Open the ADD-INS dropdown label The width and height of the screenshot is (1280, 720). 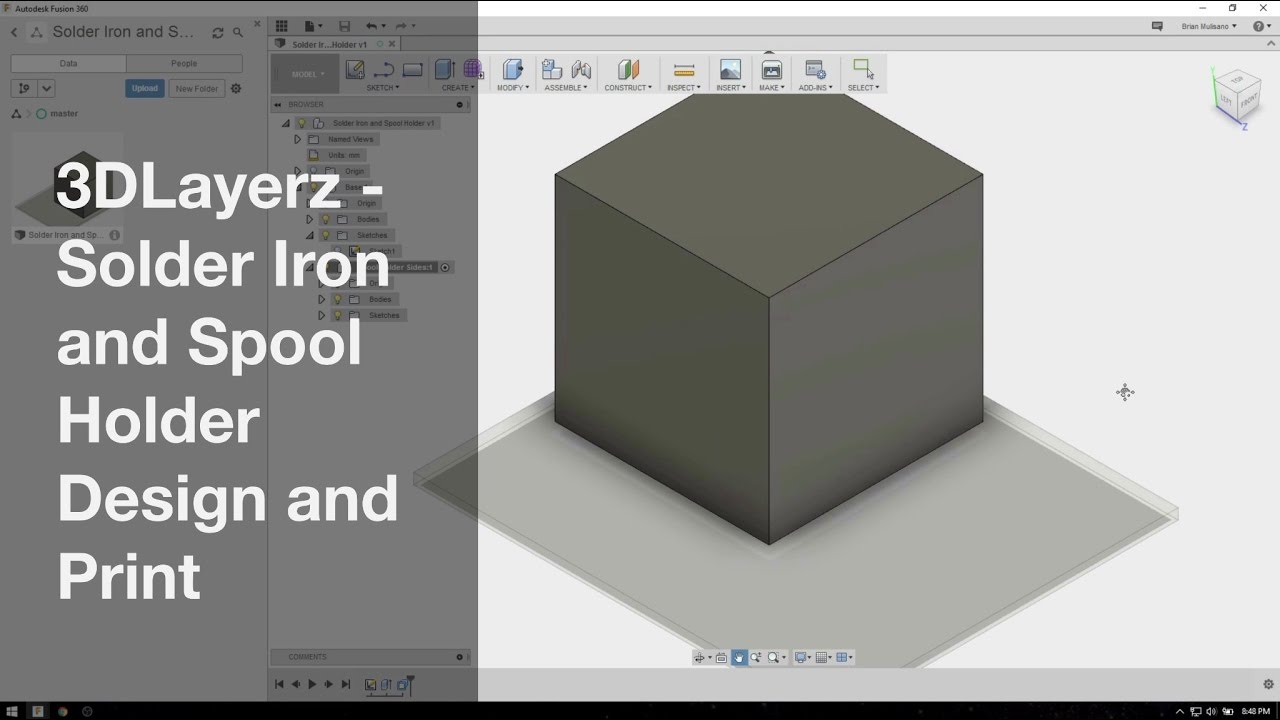pos(815,88)
